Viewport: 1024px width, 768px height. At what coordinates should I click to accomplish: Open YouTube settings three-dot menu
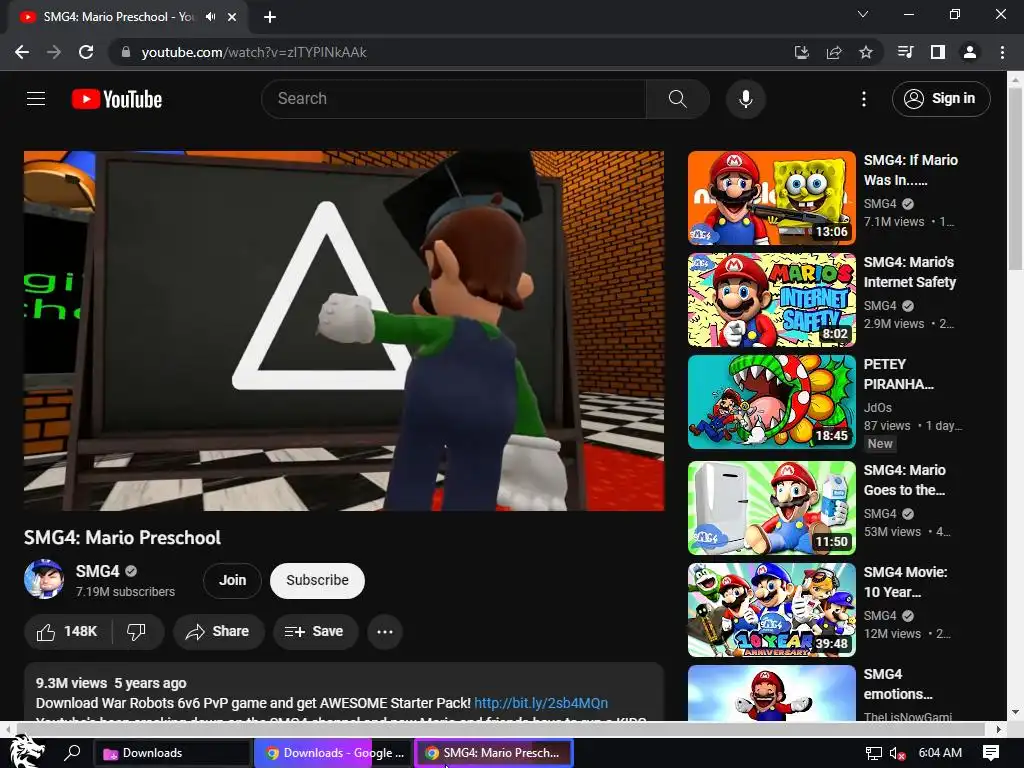pos(864,99)
